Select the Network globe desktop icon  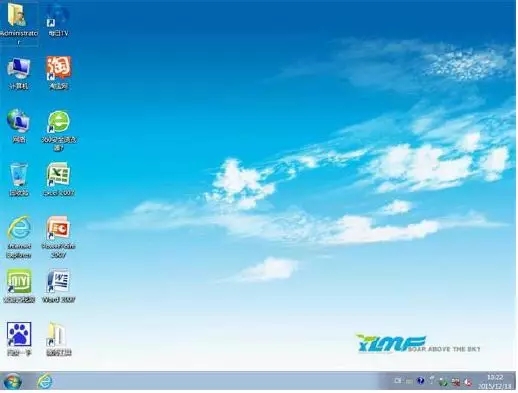tap(18, 121)
